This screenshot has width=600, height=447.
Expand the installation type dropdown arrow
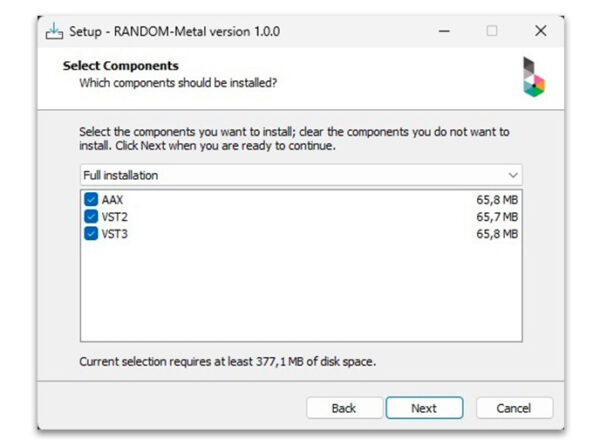513,175
